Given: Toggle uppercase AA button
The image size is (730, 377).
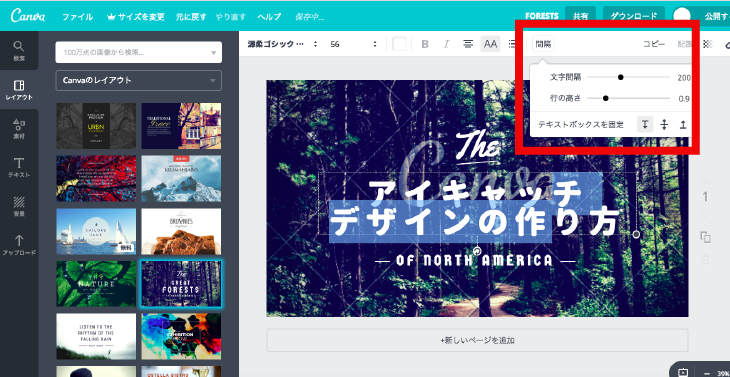Looking at the screenshot, I should pos(490,44).
